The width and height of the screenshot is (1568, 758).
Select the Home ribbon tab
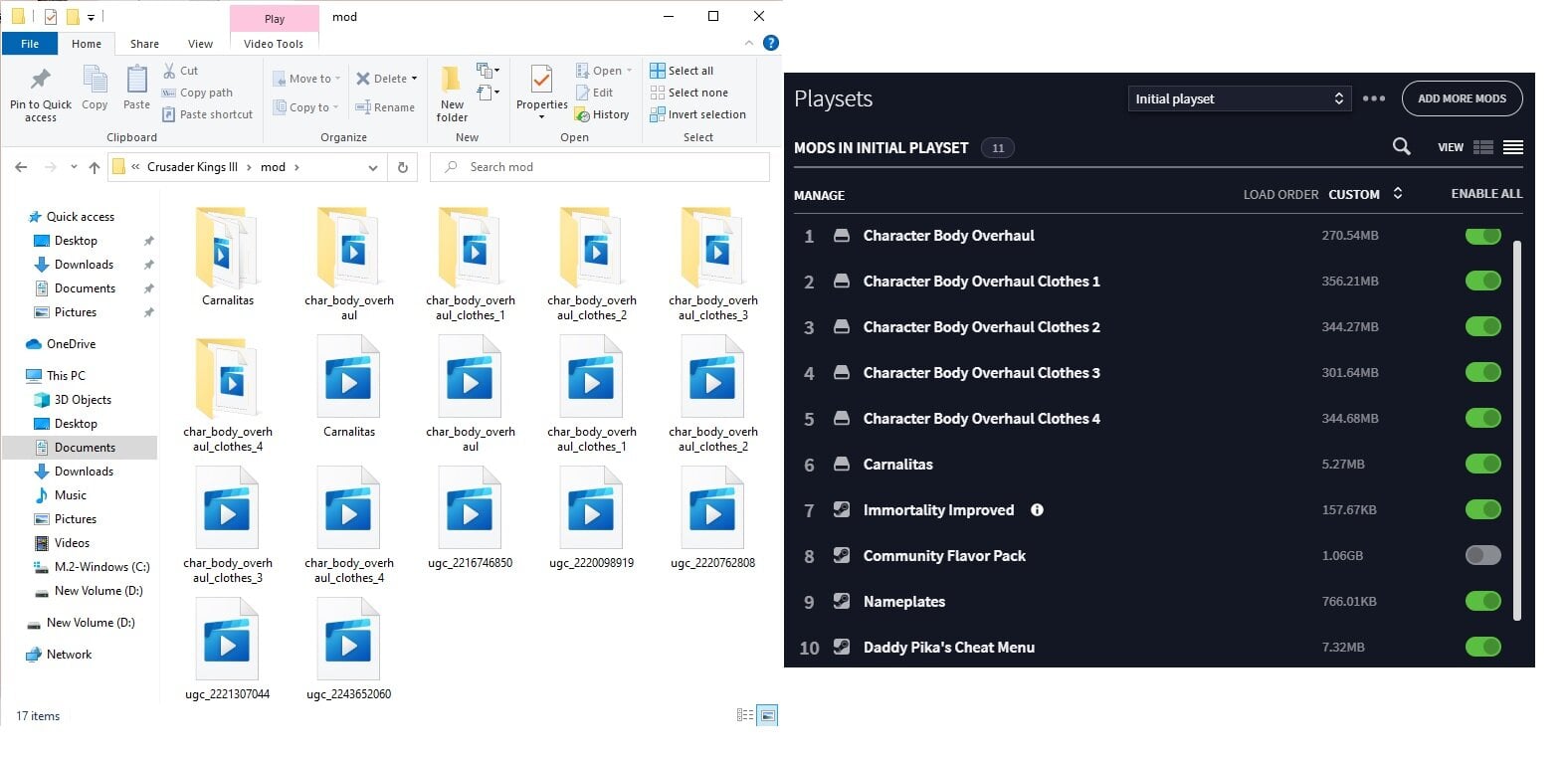[87, 44]
